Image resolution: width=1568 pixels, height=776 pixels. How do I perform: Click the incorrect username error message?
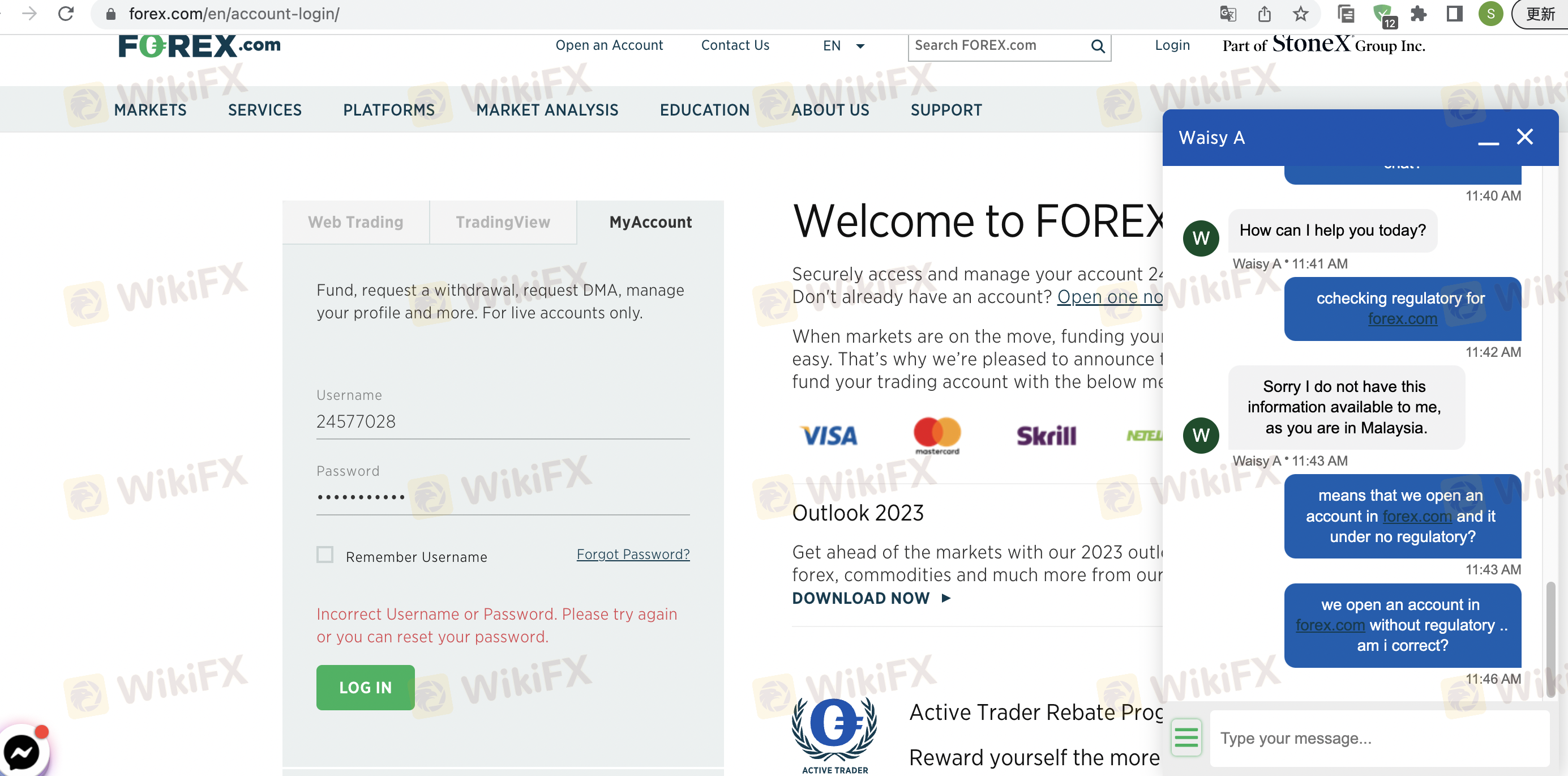tap(496, 625)
